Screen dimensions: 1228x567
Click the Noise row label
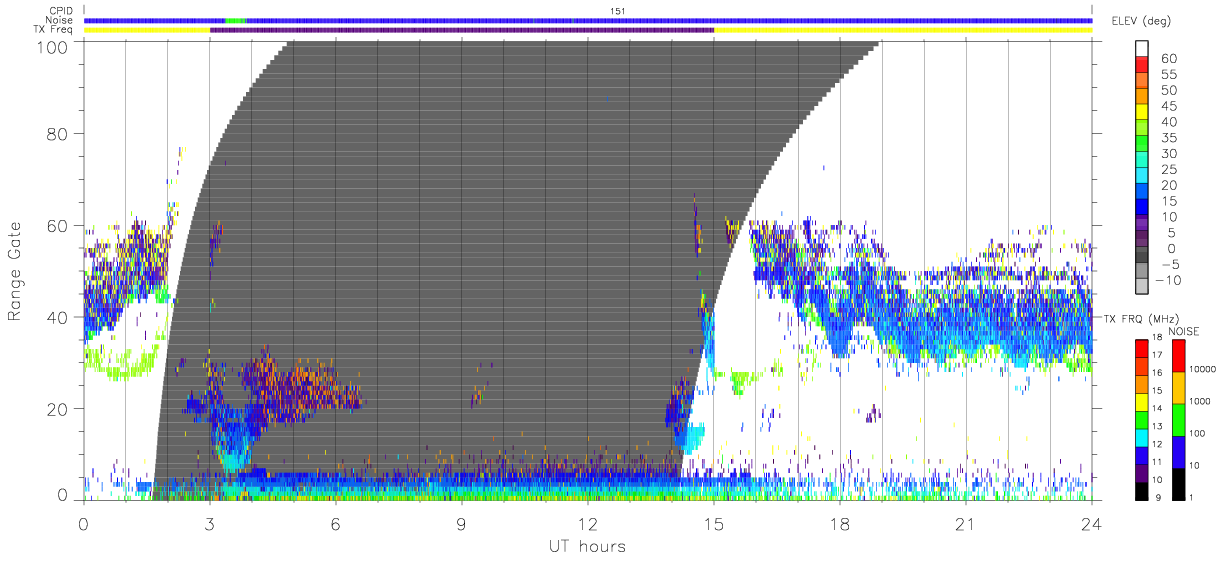click(60, 20)
